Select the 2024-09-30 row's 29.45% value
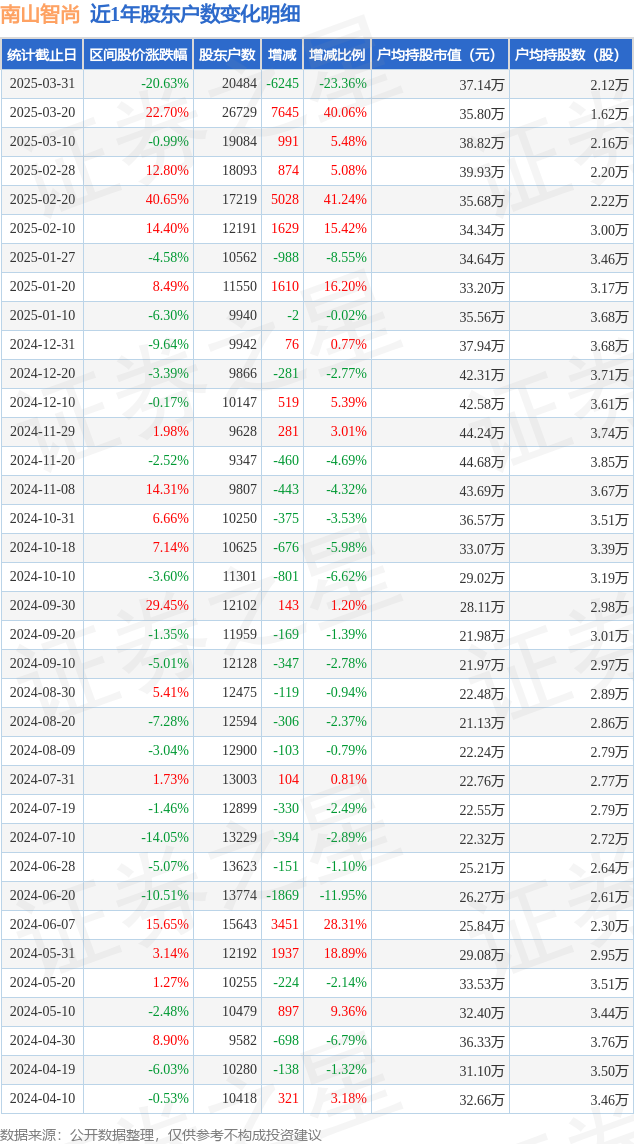Screen dimensions: 634x1144 click(x=168, y=605)
